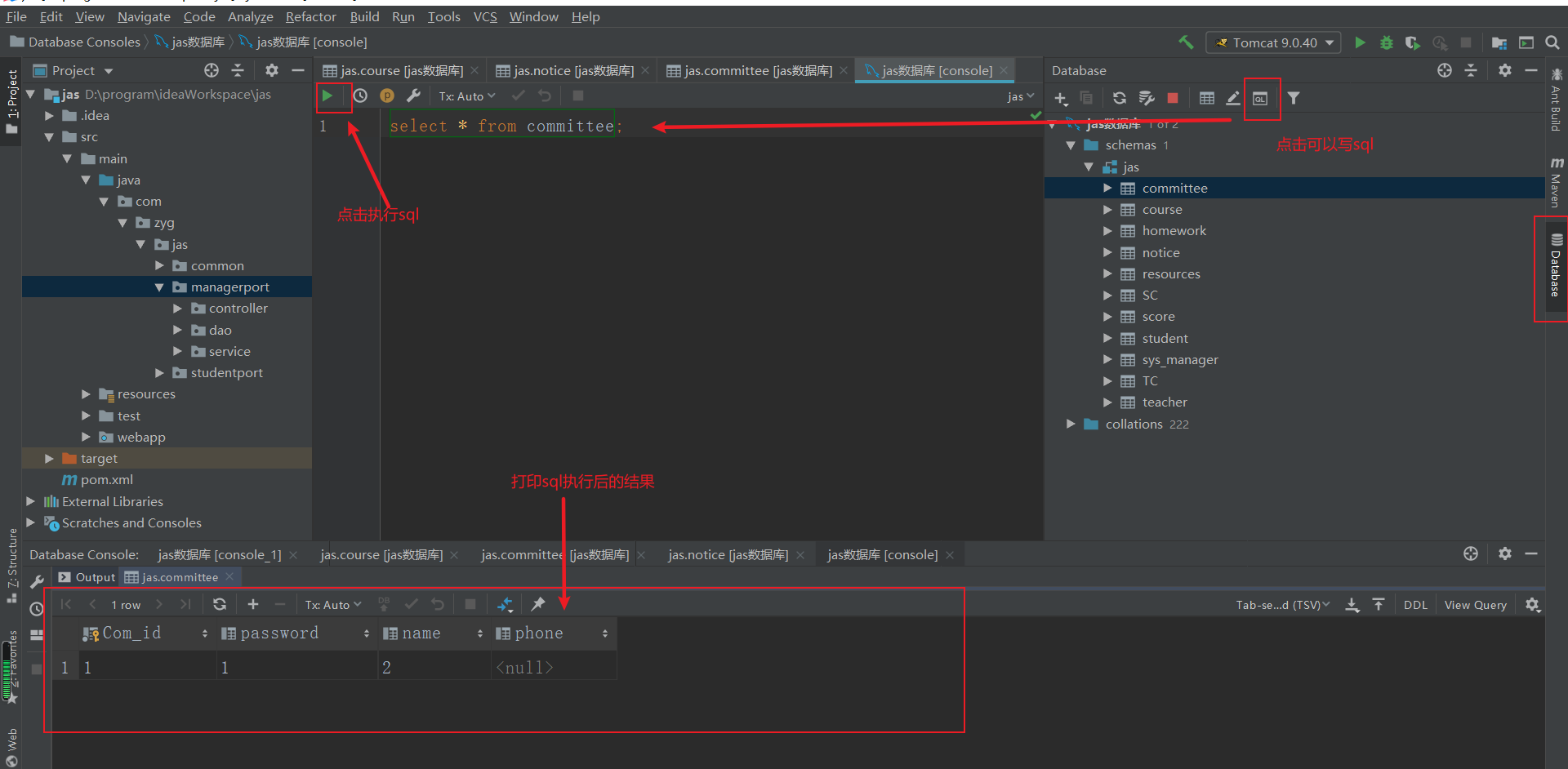Refresh the Database panel
Viewport: 1568px width, 769px height.
[1120, 99]
